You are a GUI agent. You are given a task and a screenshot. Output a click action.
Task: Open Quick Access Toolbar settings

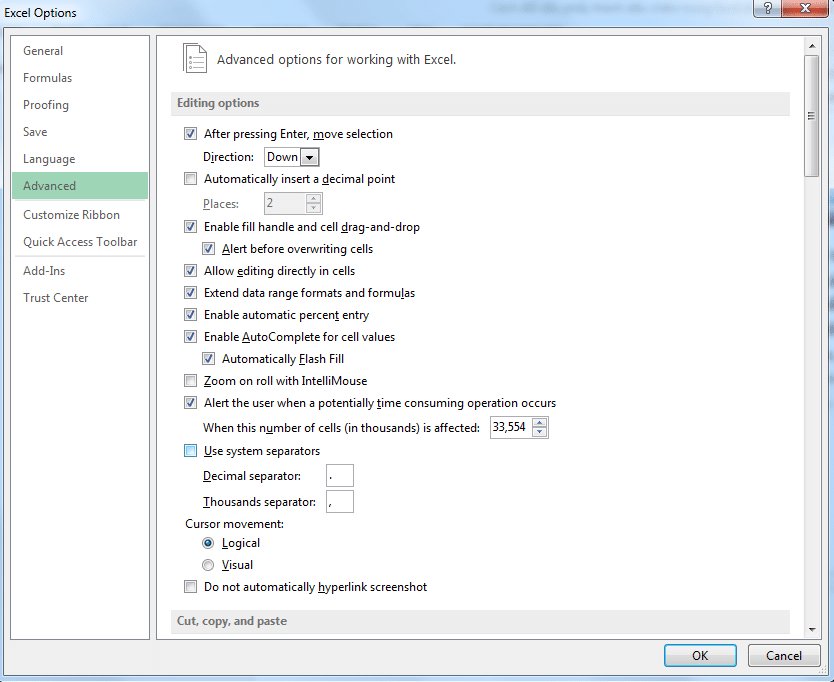[x=80, y=242]
